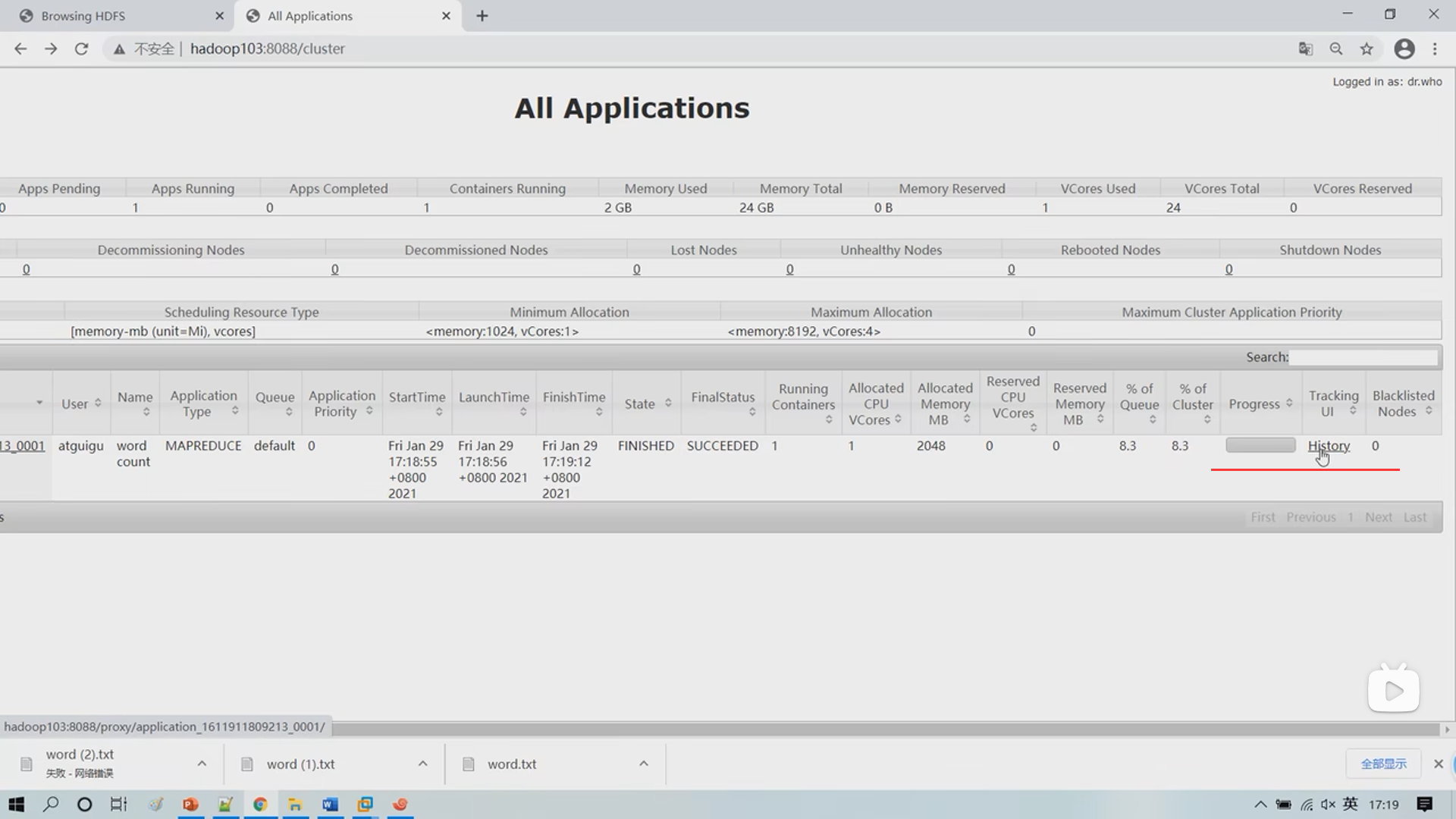Close the downloads bar
The height and width of the screenshot is (819, 1456).
coord(1438,764)
